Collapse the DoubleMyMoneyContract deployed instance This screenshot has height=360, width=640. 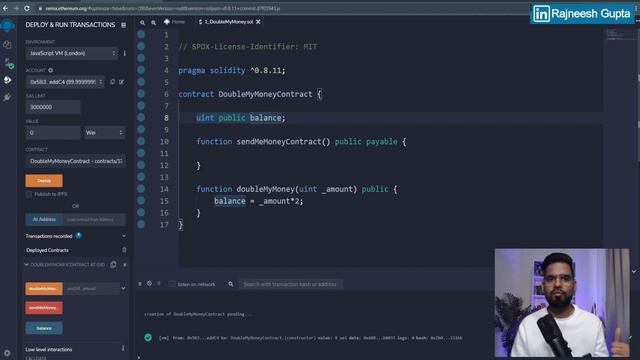point(27,265)
